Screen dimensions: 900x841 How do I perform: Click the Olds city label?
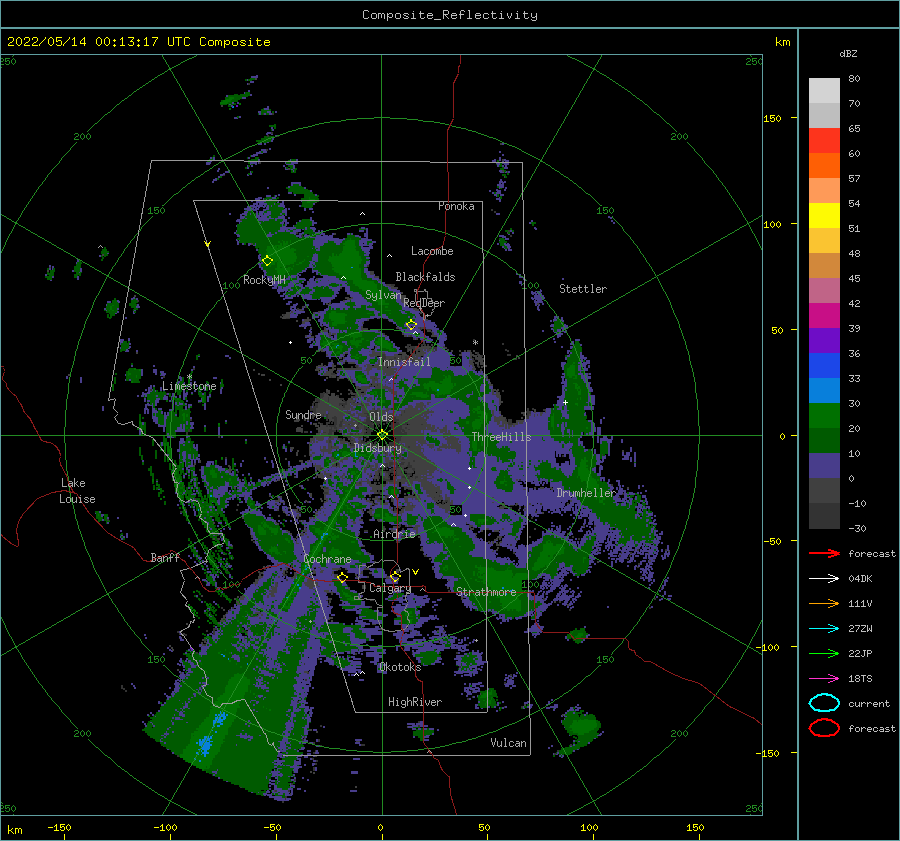[x=381, y=417]
